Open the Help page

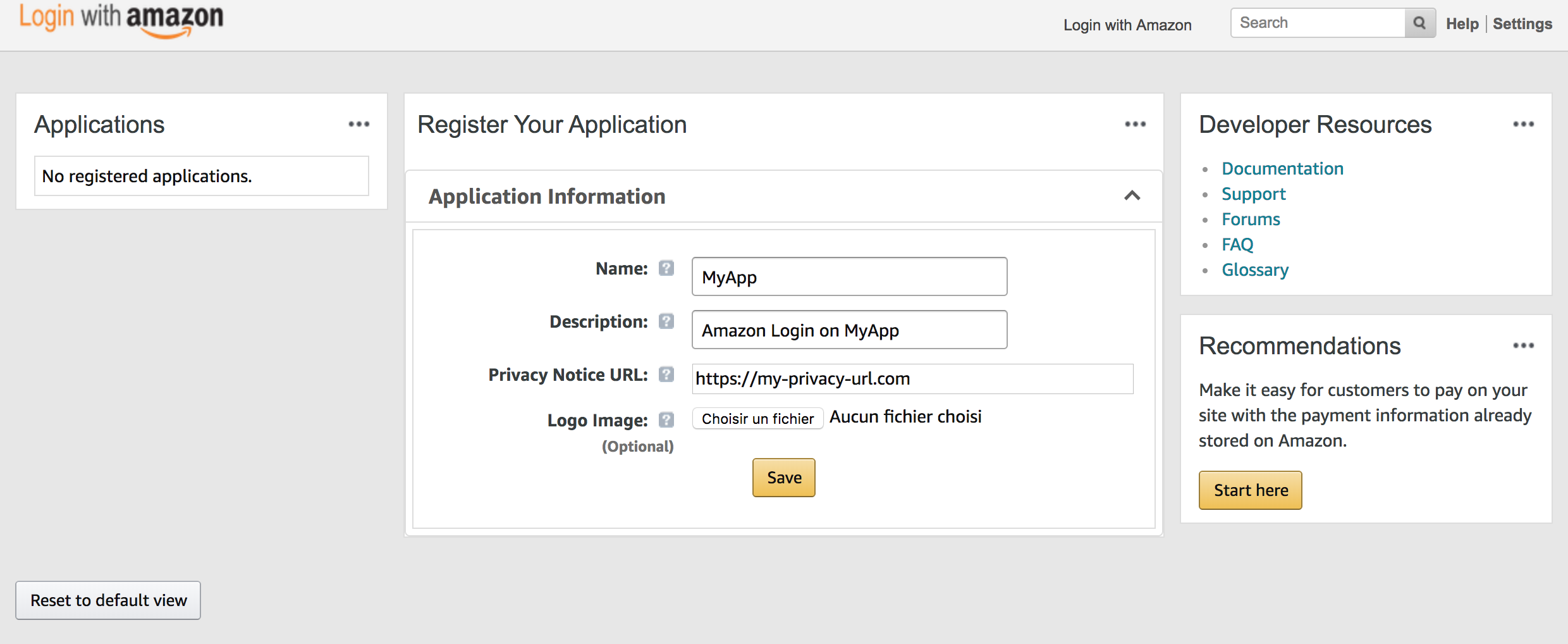[1462, 24]
